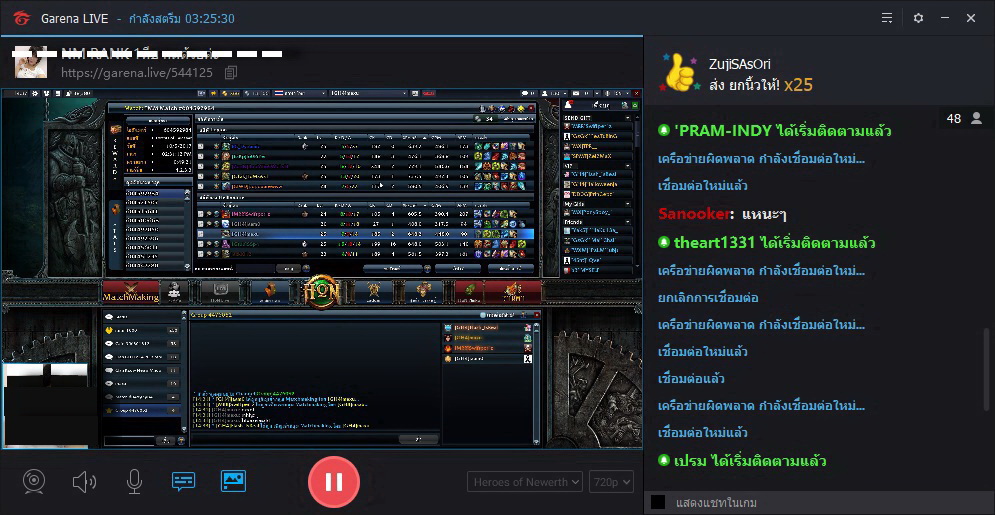Viewport: 995px width, 515px height.
Task: Open the list menu icon beside settings
Action: [887, 18]
